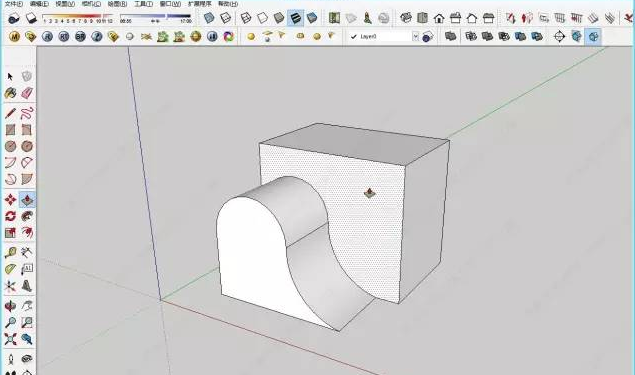Image resolution: width=635 pixels, height=375 pixels.
Task: Choose the Rectangle drawing tool
Action: tap(11, 130)
